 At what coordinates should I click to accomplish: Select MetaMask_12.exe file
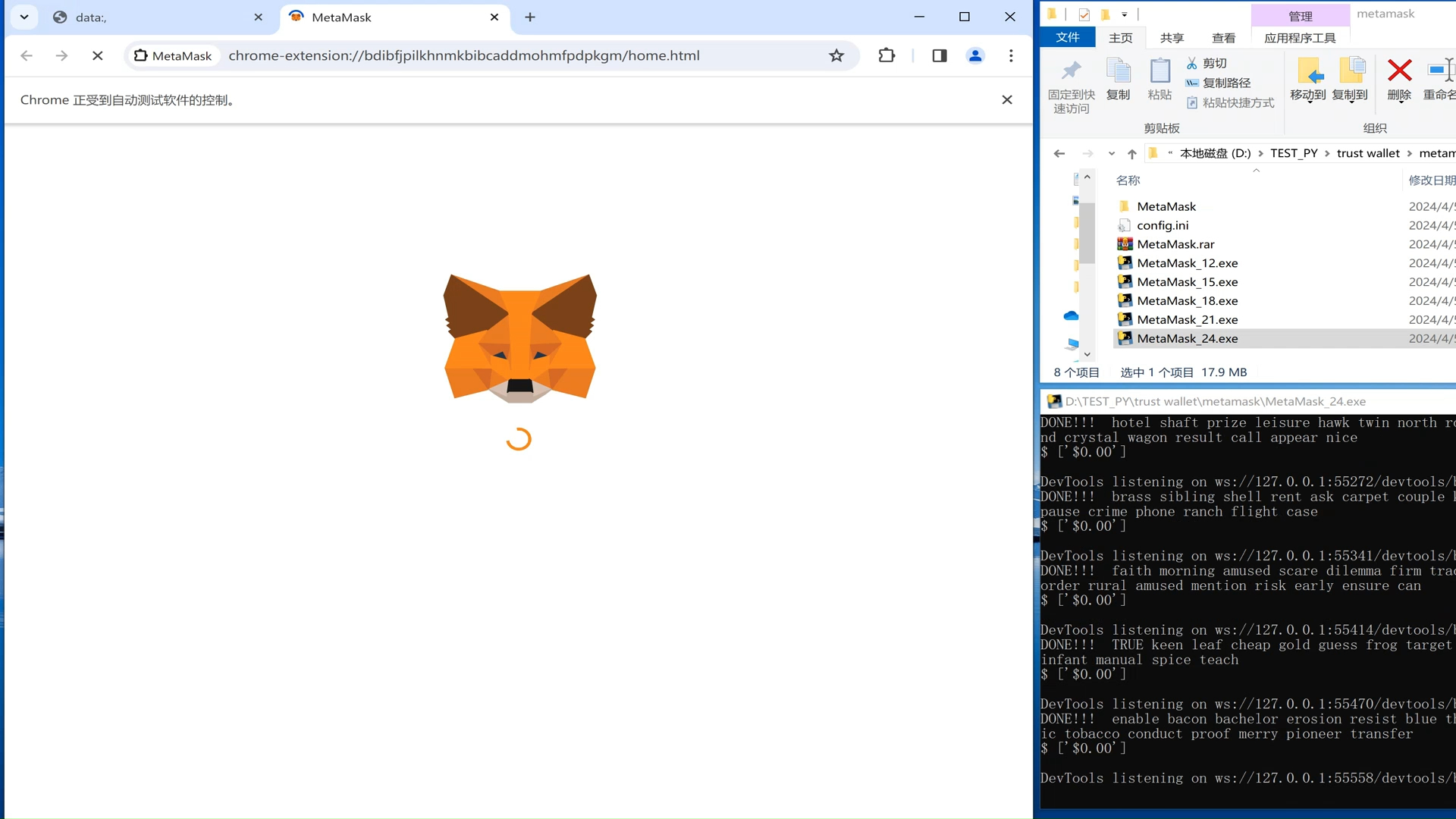tap(1187, 263)
